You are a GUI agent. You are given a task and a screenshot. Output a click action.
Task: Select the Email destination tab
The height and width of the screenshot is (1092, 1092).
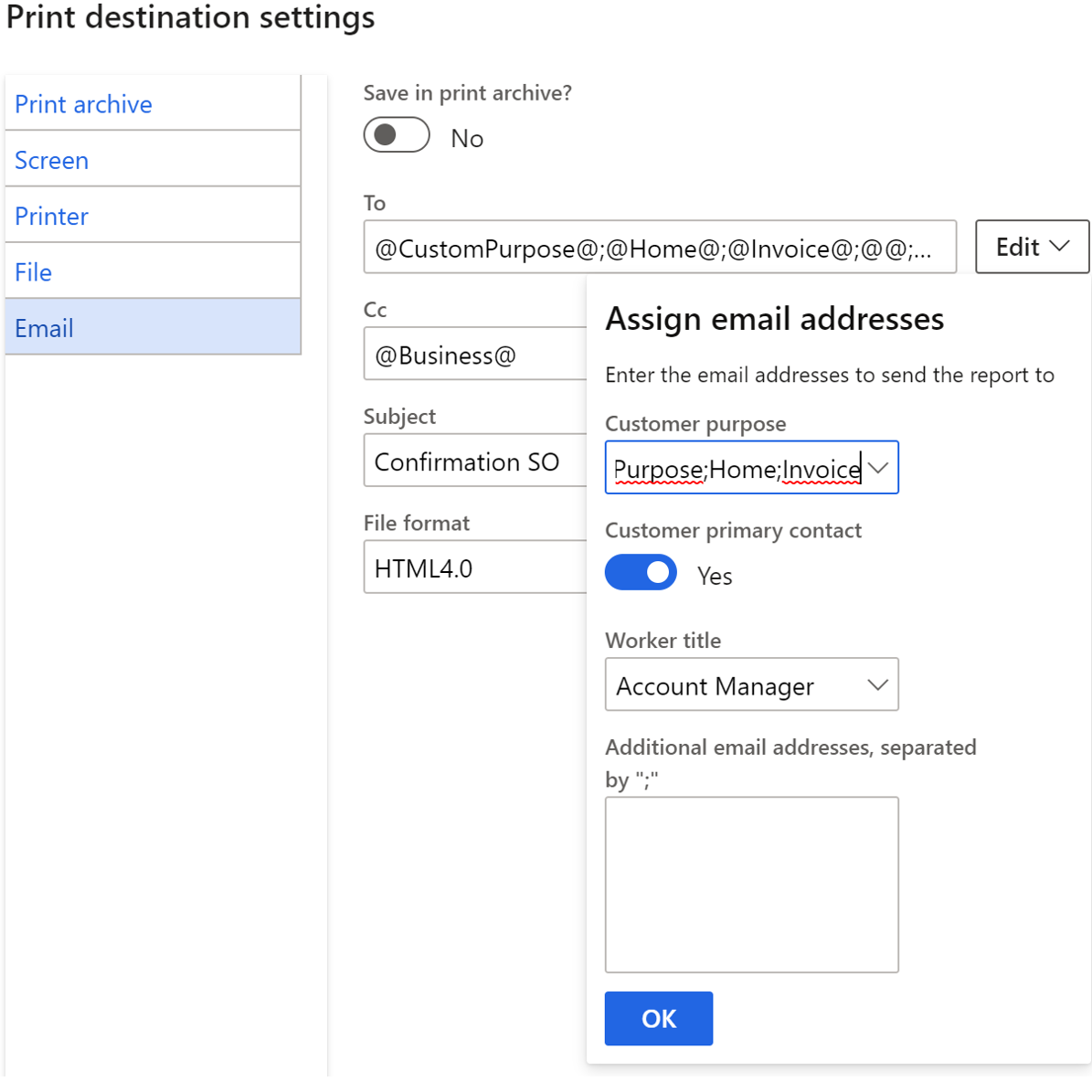[154, 327]
